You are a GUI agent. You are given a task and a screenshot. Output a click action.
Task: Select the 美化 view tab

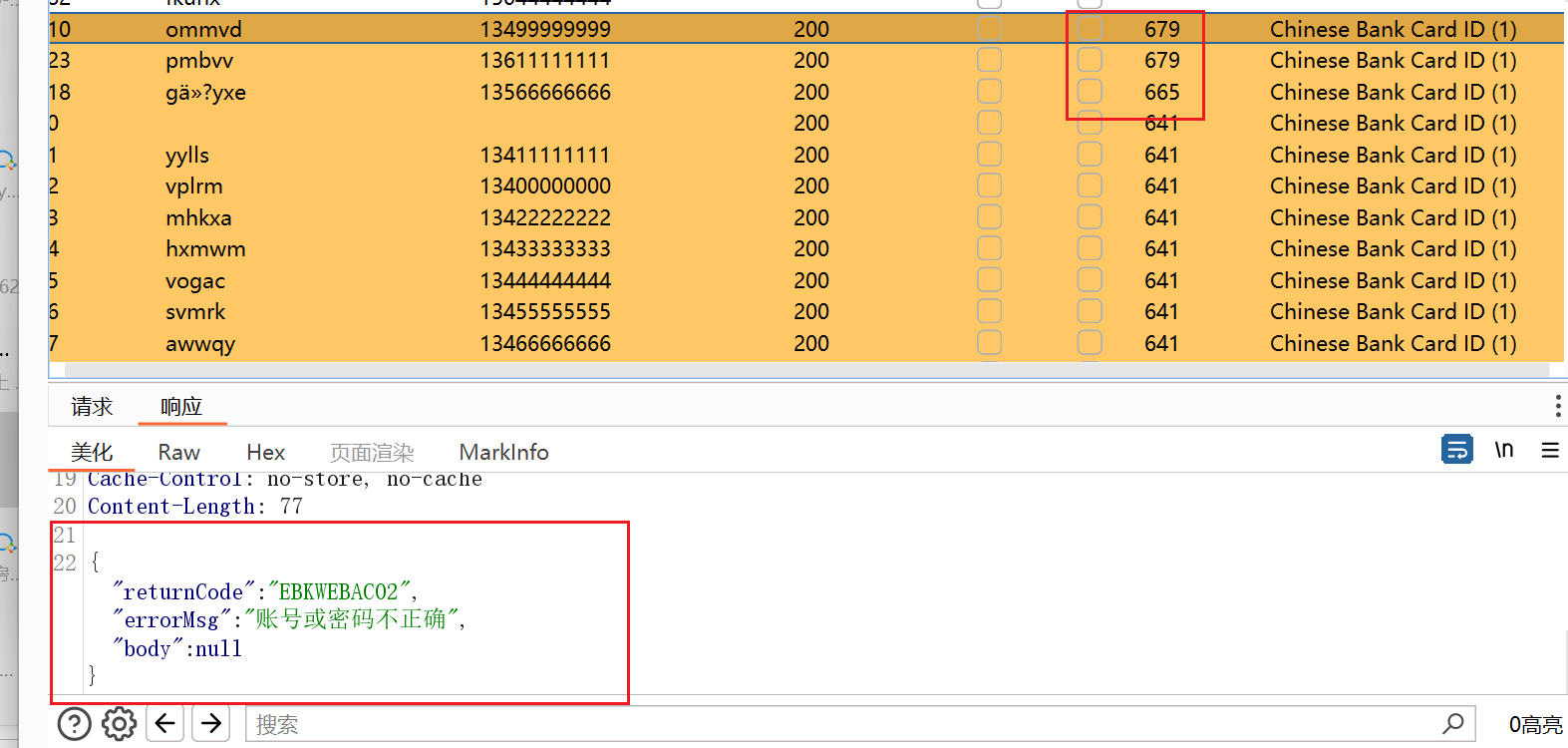(x=92, y=453)
